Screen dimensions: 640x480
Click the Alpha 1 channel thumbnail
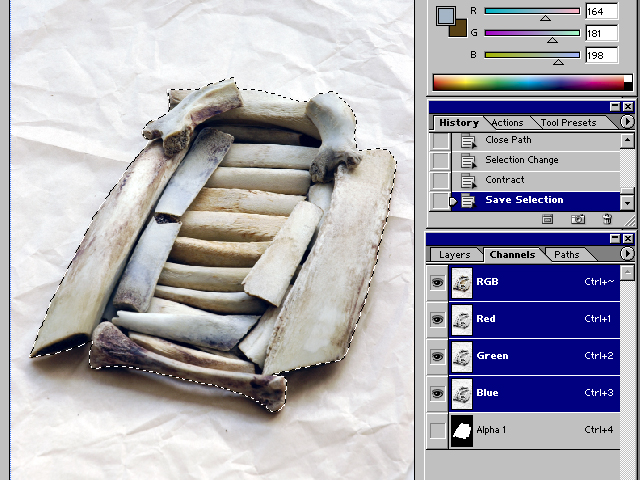click(x=462, y=430)
